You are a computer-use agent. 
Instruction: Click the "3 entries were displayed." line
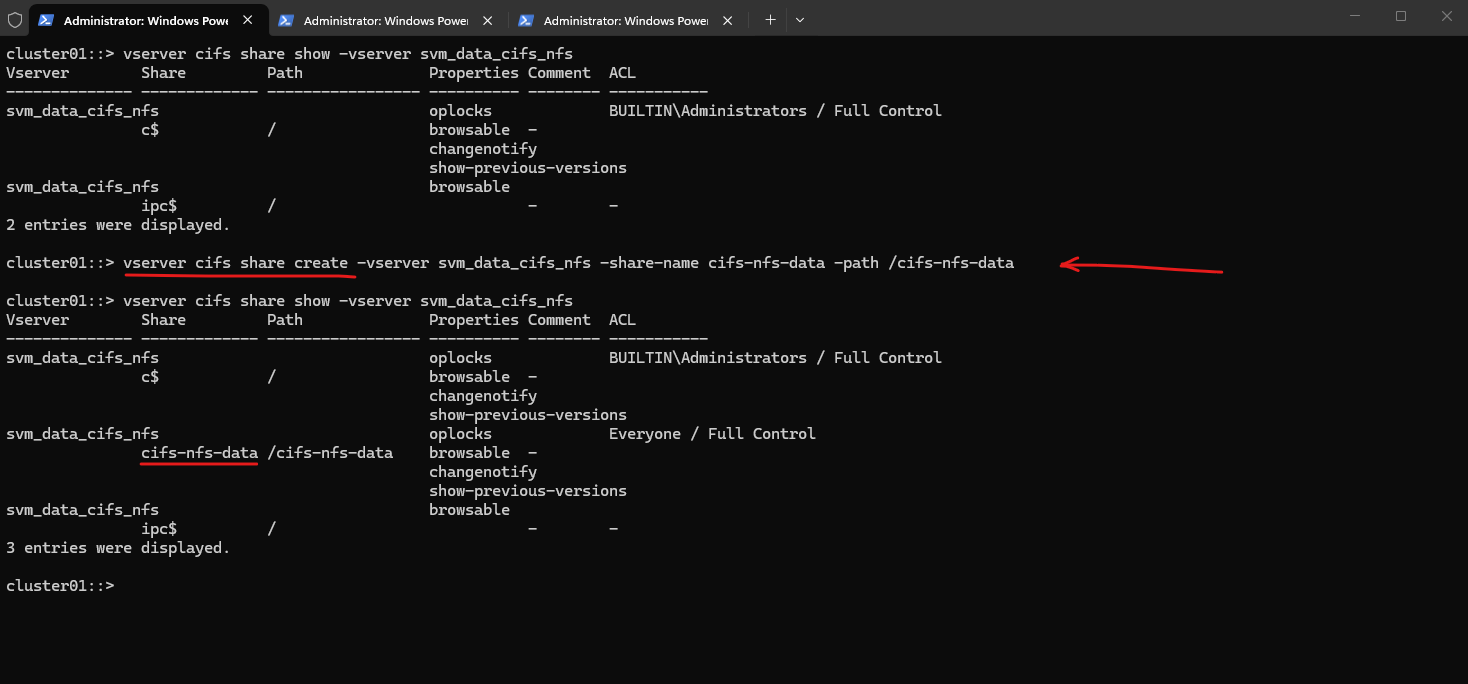tap(118, 548)
